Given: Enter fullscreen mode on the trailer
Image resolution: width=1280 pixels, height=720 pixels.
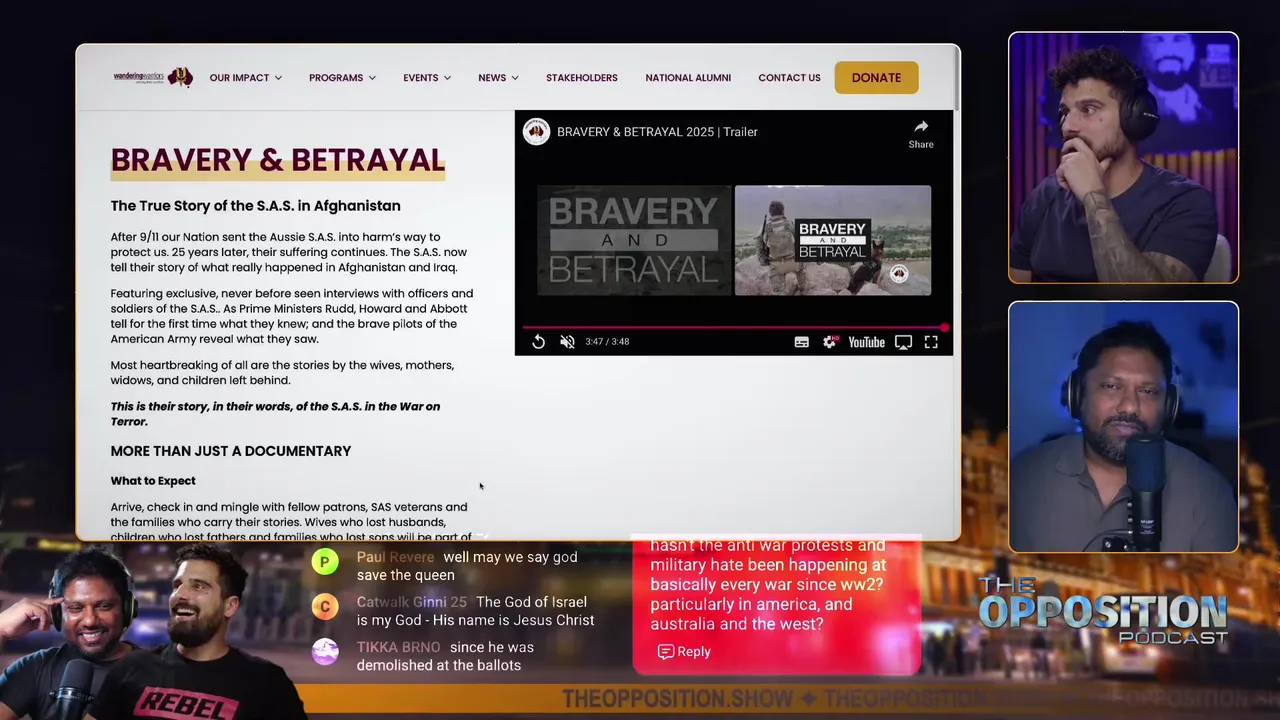Looking at the screenshot, I should tap(931, 342).
